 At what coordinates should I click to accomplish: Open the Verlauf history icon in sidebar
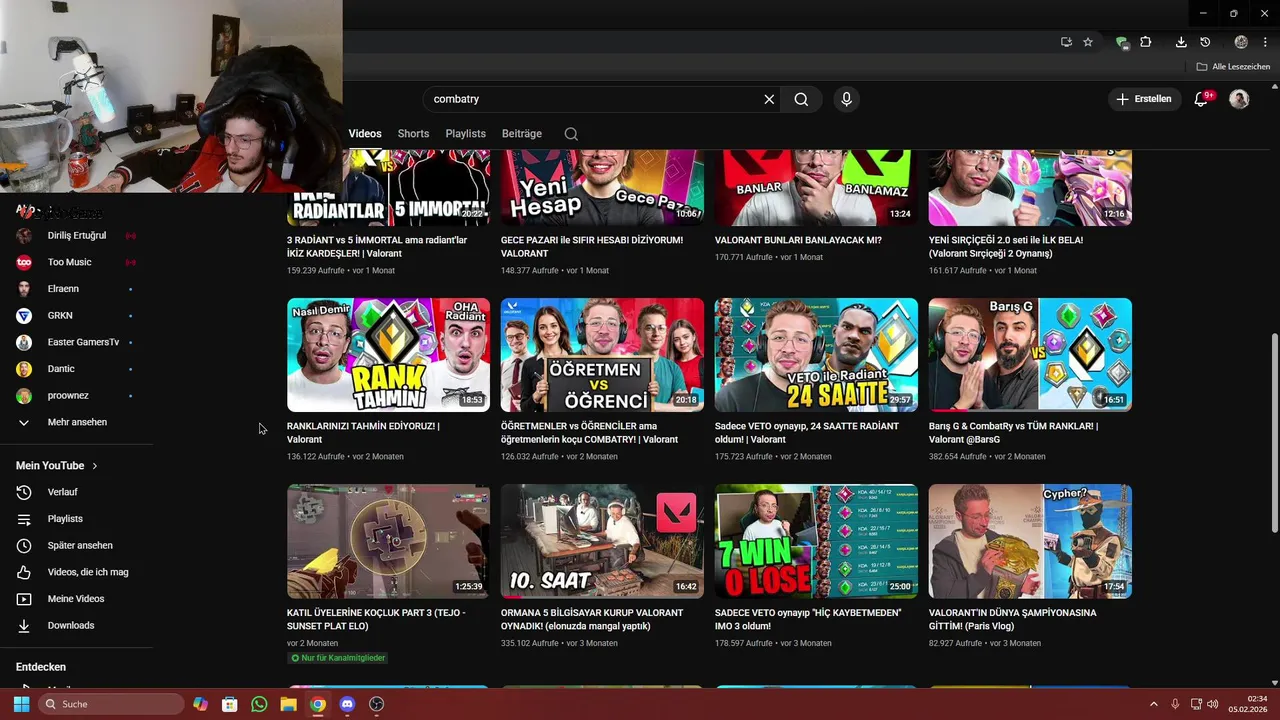click(24, 492)
